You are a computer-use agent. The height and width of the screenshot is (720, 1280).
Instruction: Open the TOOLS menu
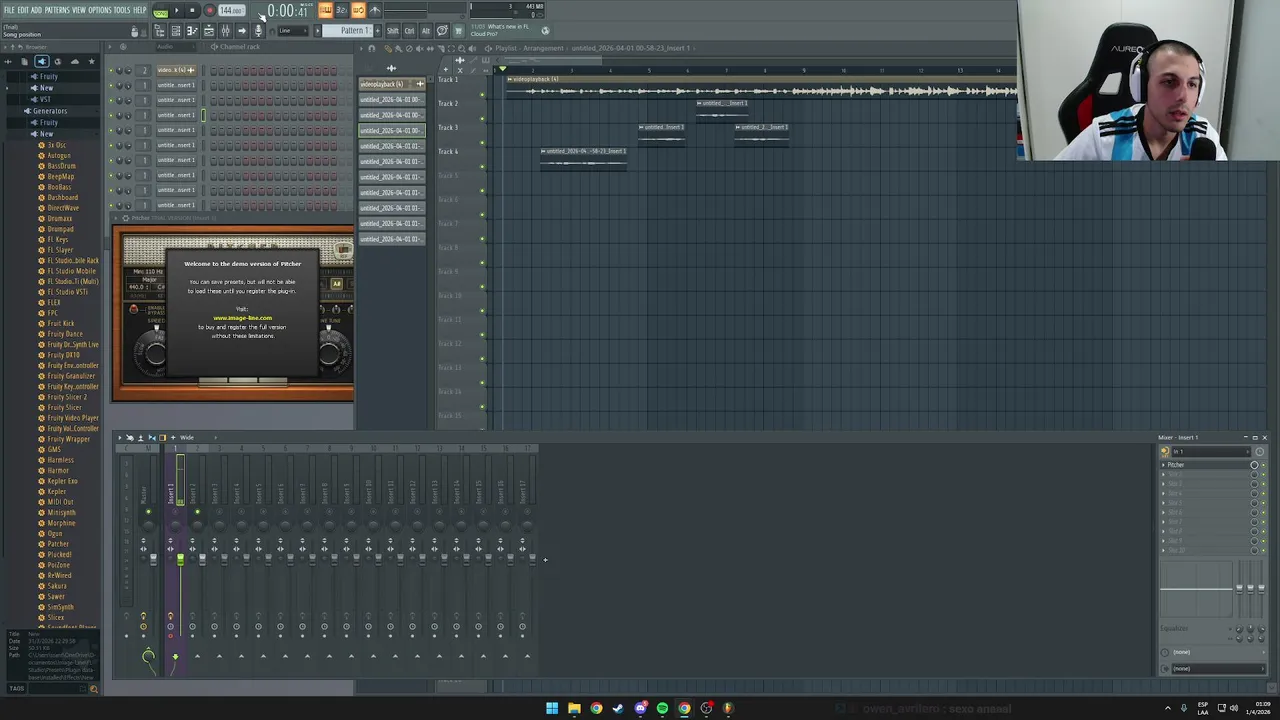122,10
